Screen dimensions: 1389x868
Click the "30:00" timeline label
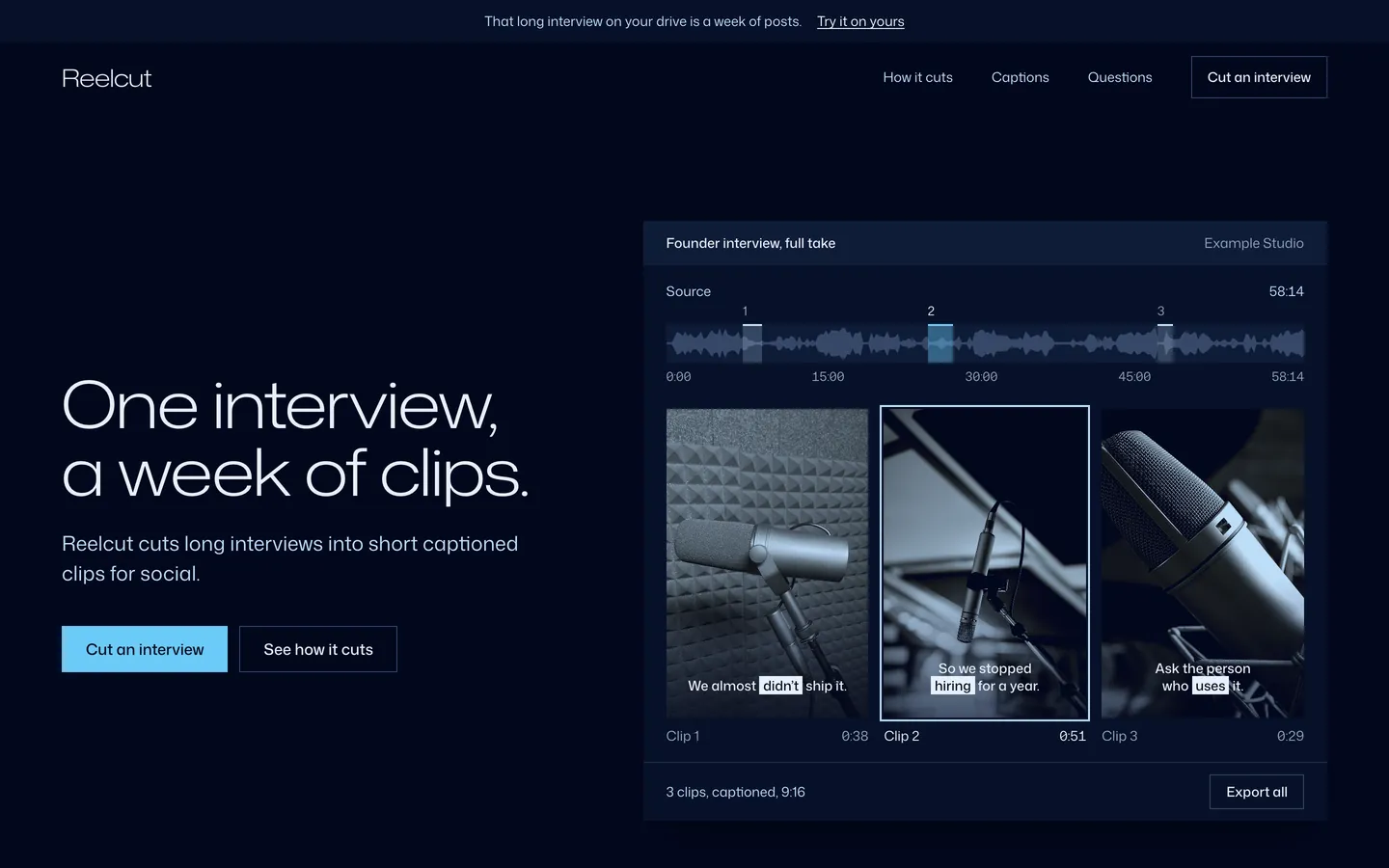point(981,376)
